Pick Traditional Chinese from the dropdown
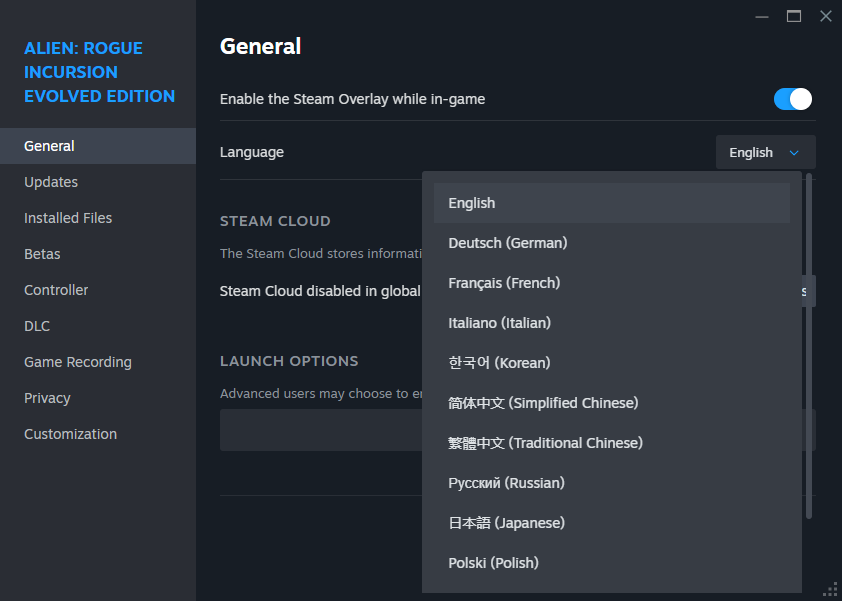The image size is (842, 601). pyautogui.click(x=611, y=443)
